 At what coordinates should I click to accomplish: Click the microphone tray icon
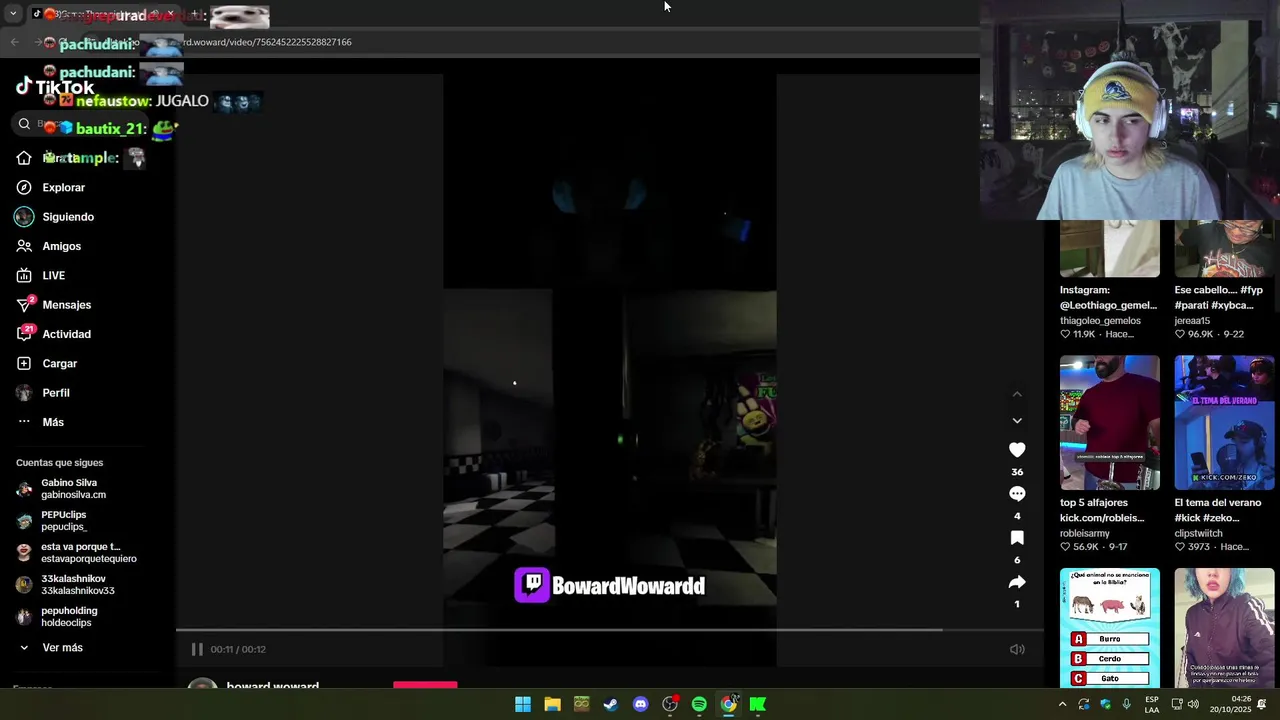point(1127,704)
